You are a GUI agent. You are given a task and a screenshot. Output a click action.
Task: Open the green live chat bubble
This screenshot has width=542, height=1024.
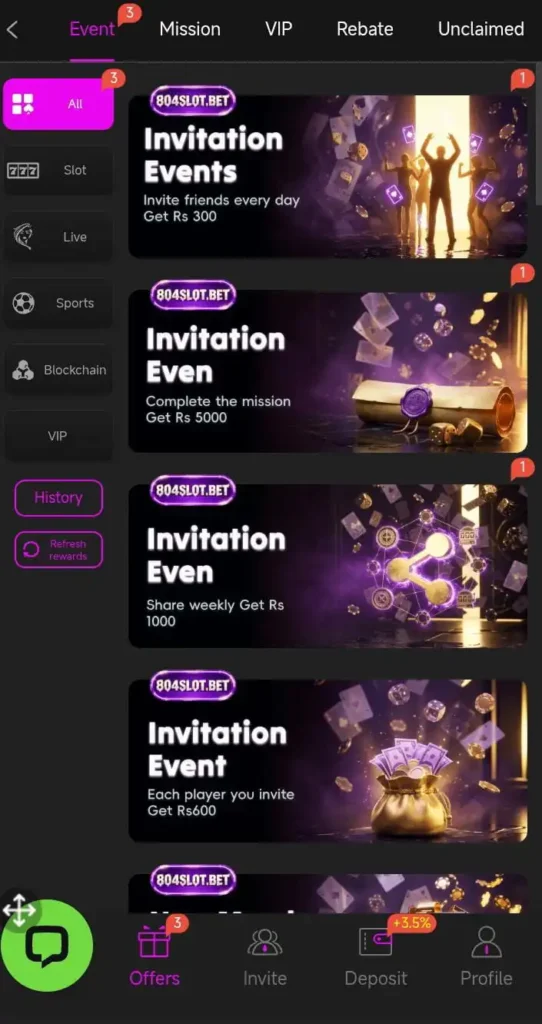pos(47,945)
